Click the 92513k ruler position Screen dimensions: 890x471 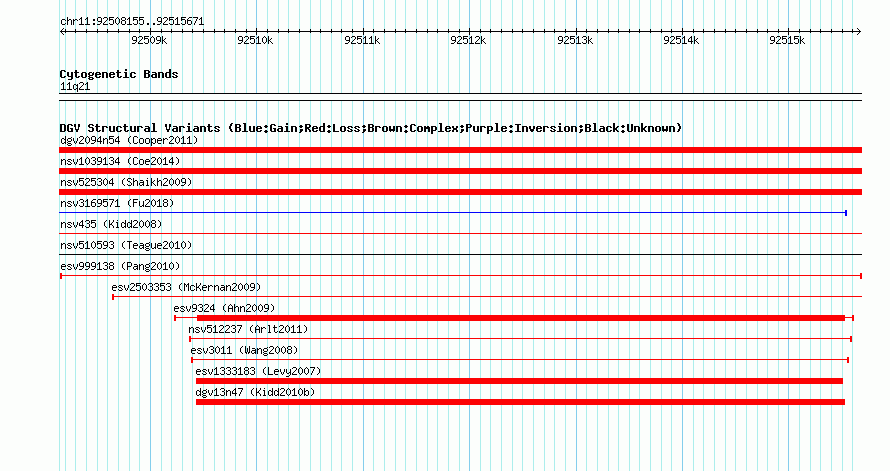(575, 40)
